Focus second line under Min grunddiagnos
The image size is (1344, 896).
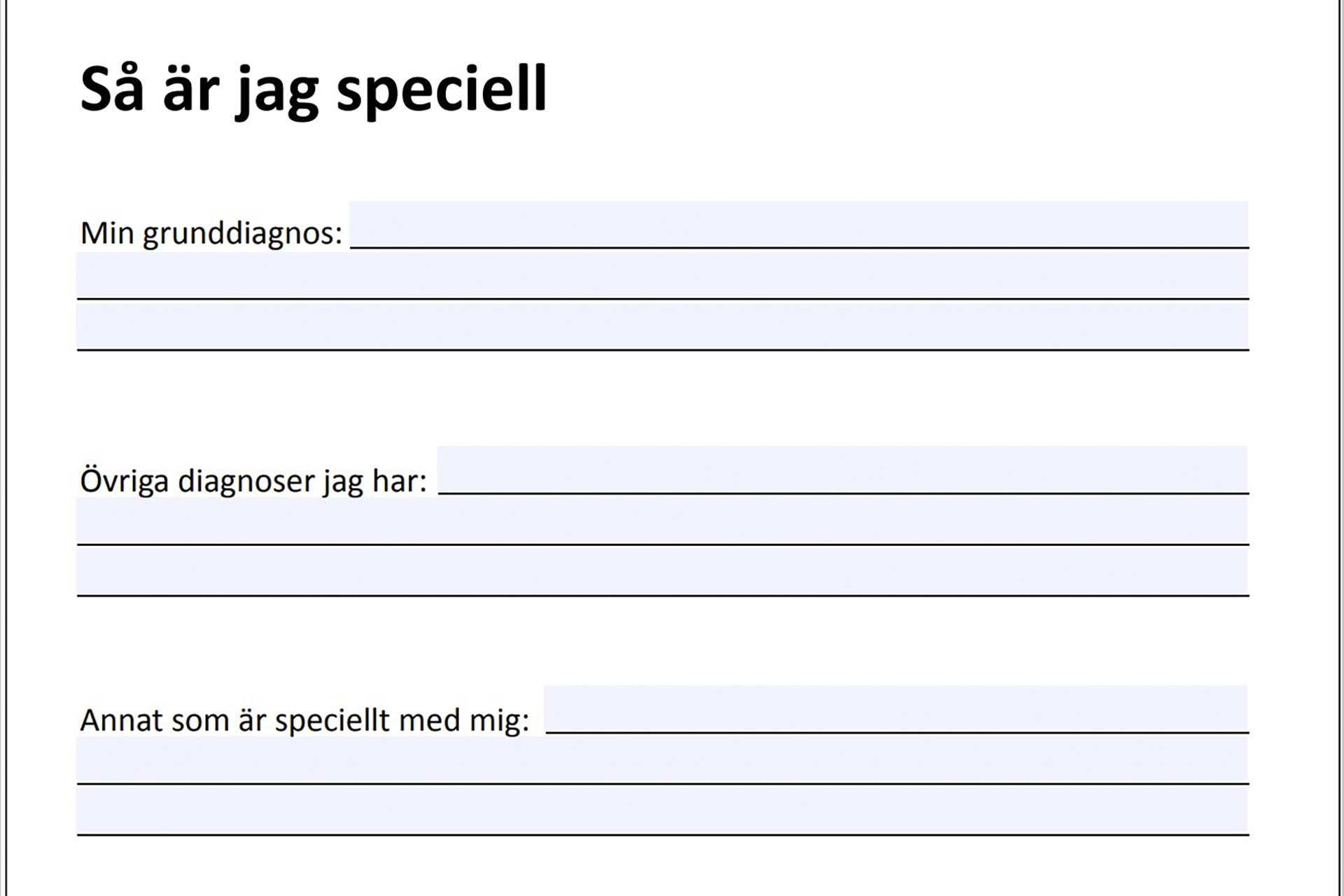click(x=662, y=276)
